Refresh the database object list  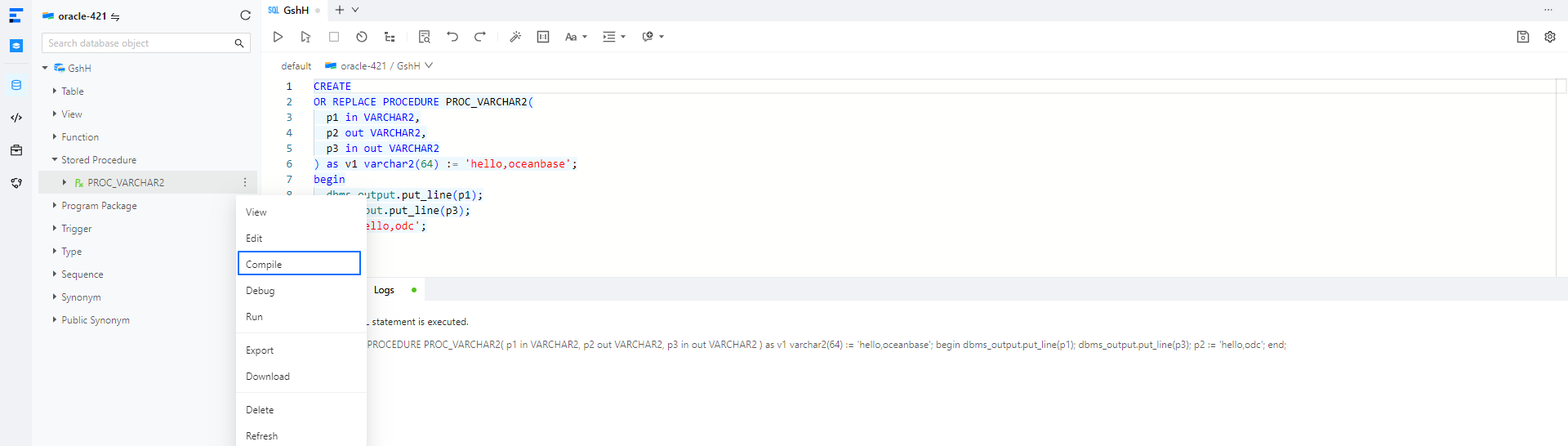(x=245, y=16)
